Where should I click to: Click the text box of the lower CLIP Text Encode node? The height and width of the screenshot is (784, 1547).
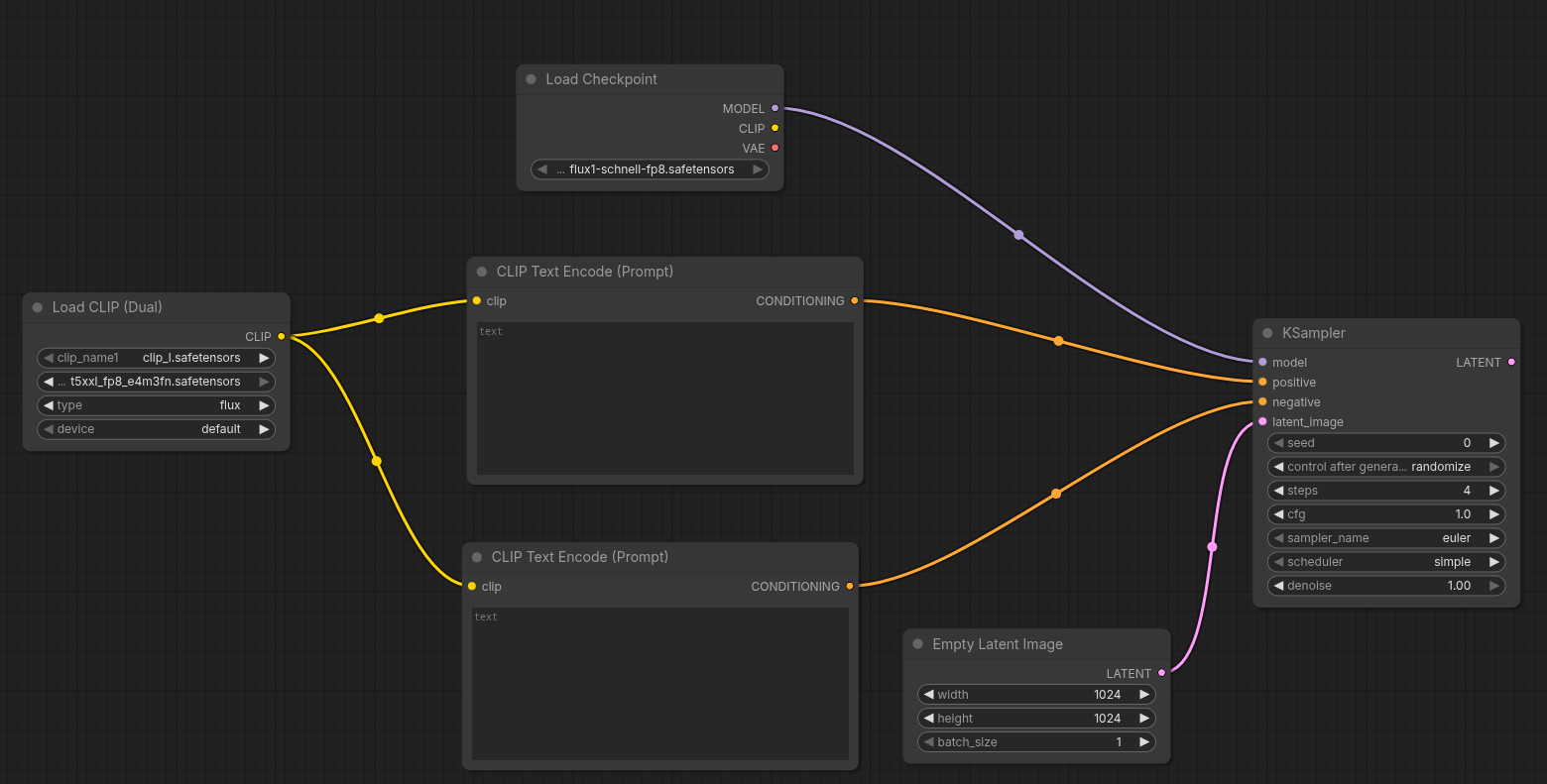pyautogui.click(x=660, y=684)
